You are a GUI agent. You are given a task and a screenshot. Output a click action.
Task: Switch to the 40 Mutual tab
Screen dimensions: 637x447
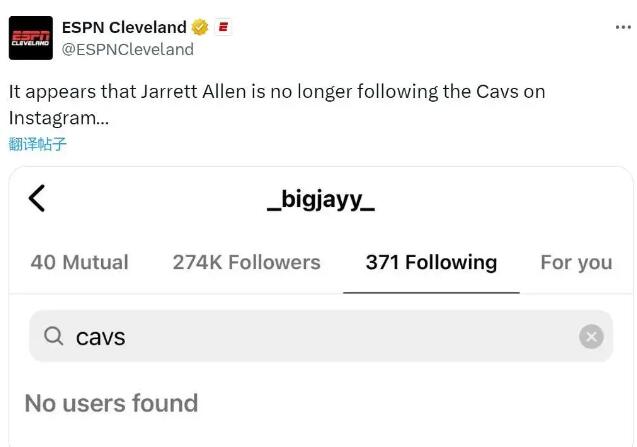[79, 262]
